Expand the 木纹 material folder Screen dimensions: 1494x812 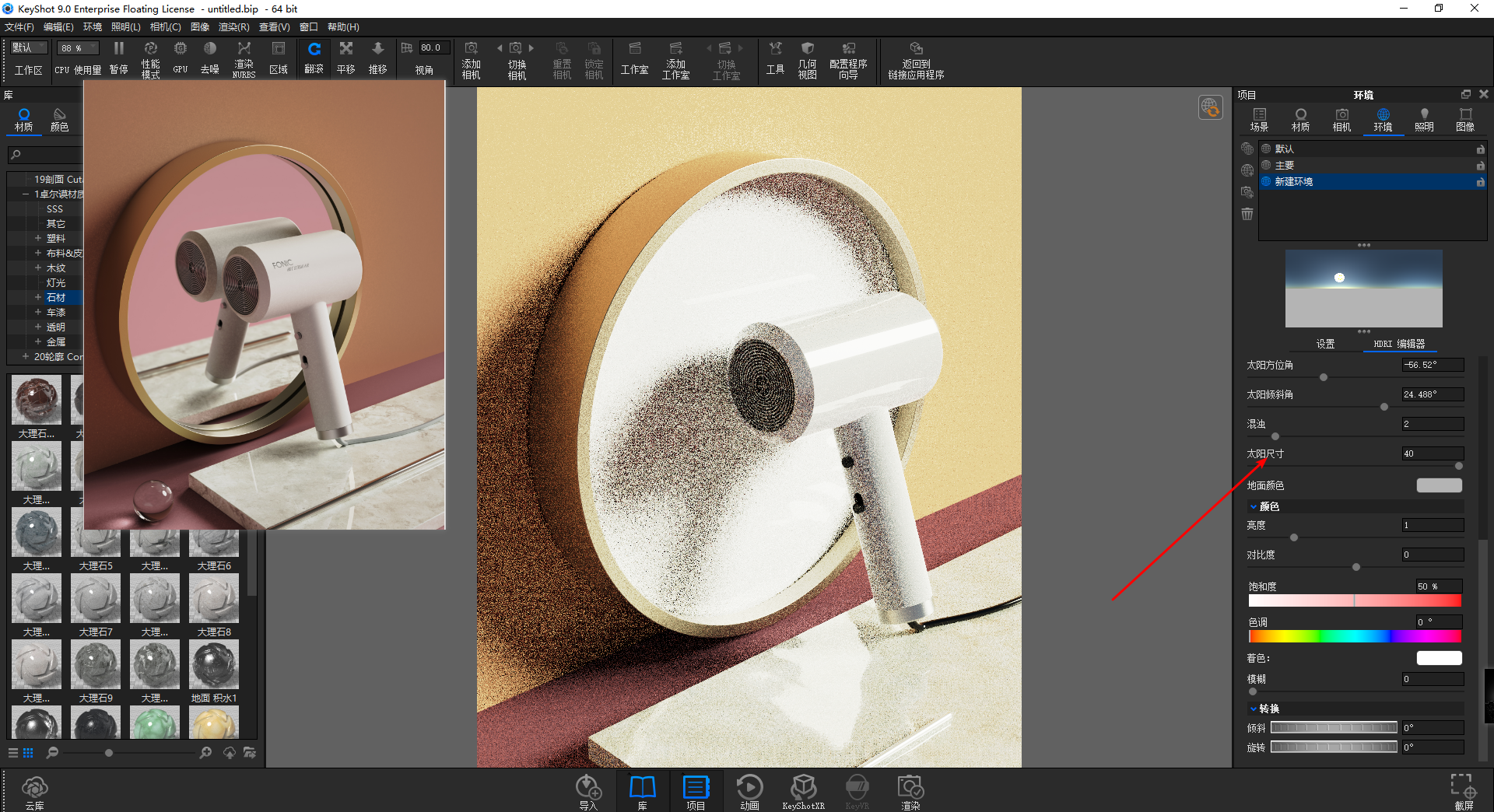coord(37,268)
